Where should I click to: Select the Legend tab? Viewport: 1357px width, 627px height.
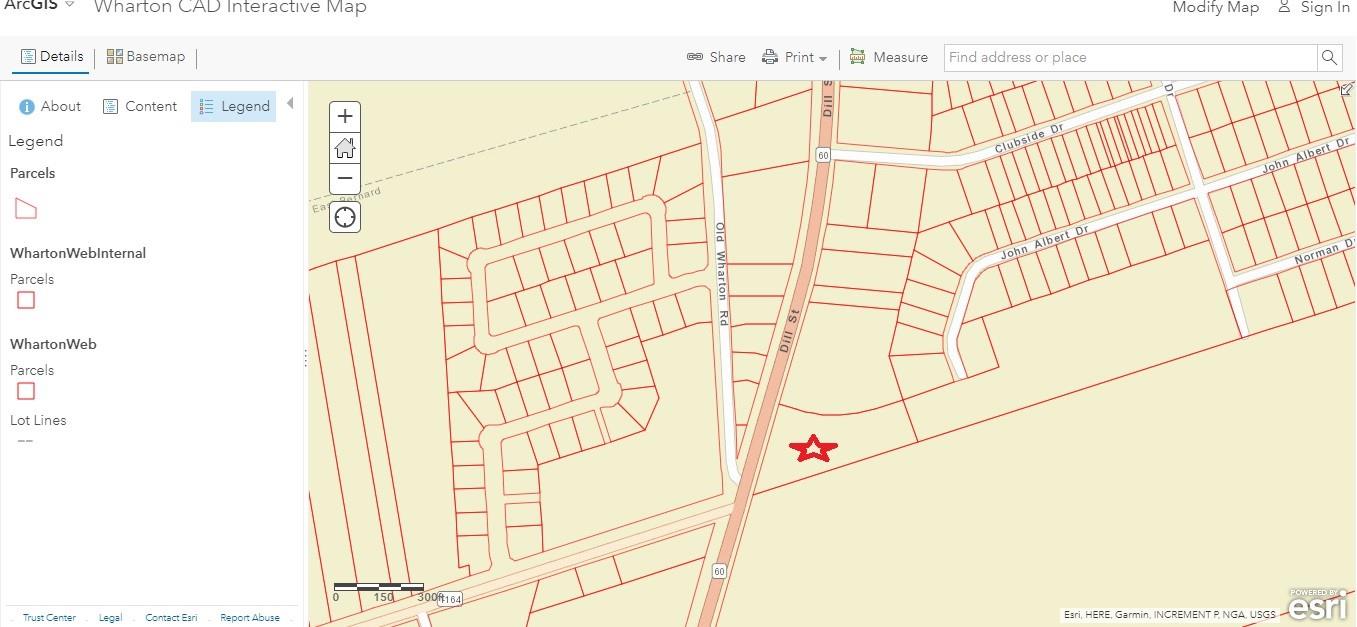[x=234, y=106]
